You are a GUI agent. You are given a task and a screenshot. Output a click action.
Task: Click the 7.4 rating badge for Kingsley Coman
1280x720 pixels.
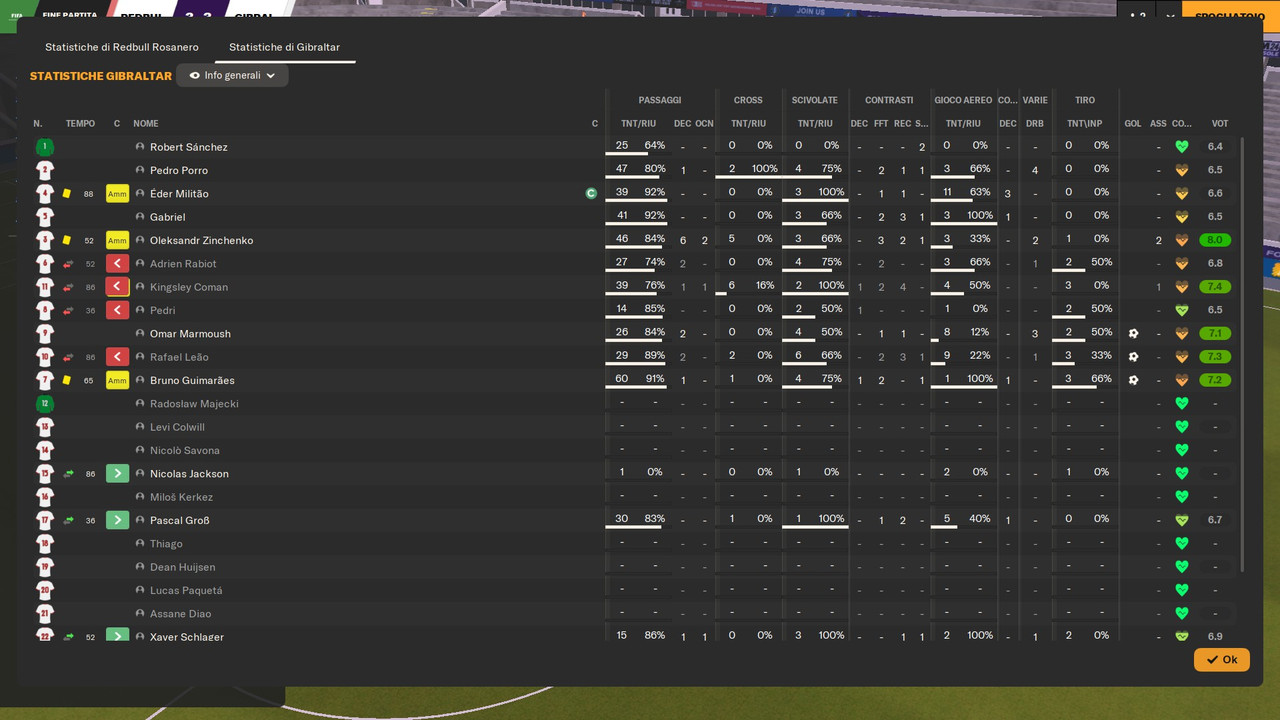[1215, 287]
